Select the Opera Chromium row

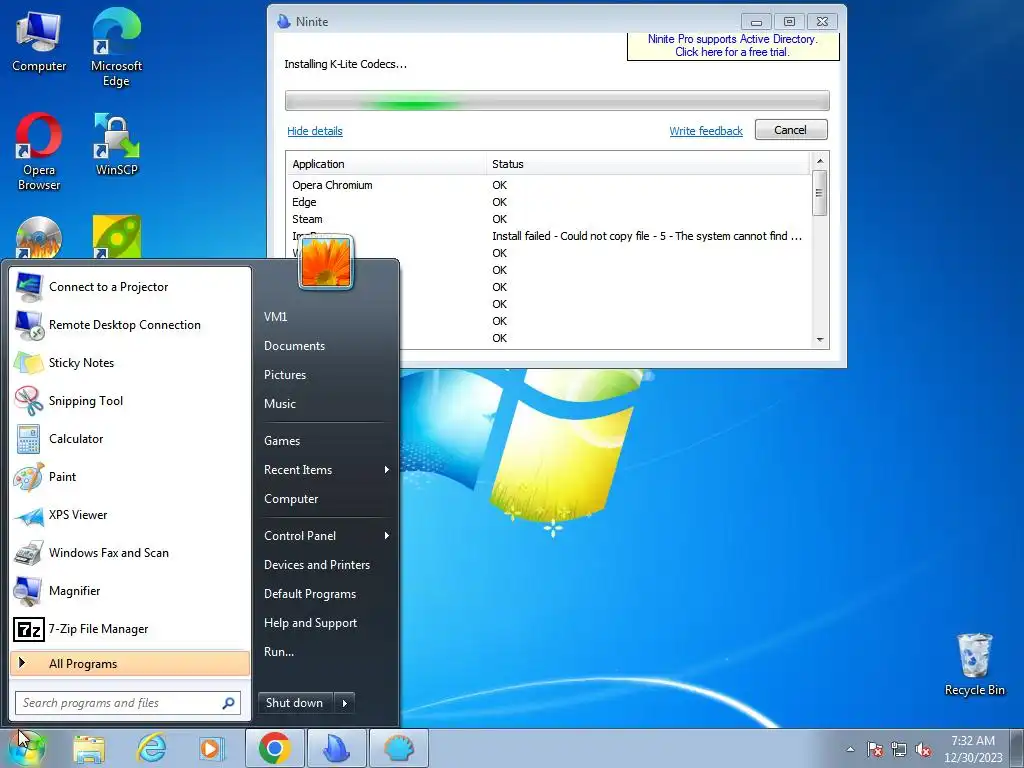[x=549, y=185]
